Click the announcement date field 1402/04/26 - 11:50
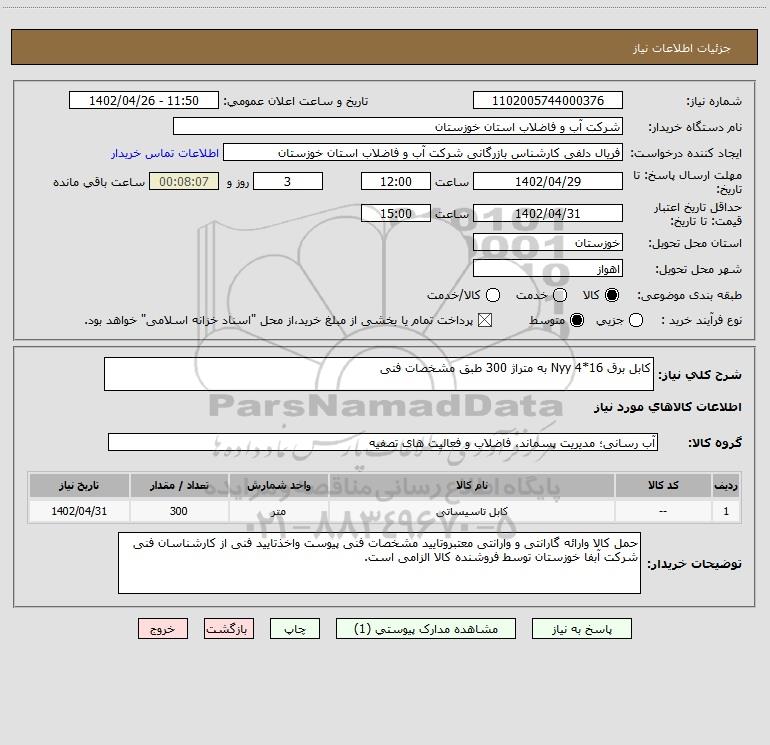 [144, 101]
